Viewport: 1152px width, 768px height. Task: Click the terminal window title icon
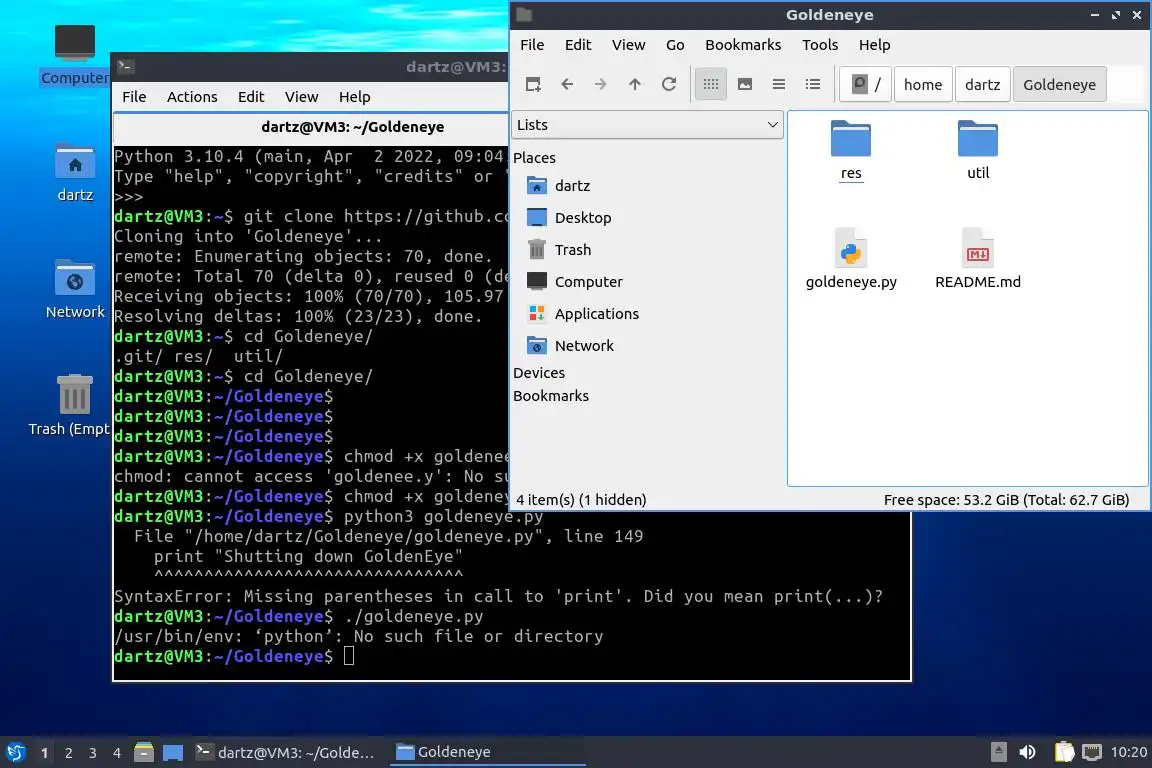125,67
